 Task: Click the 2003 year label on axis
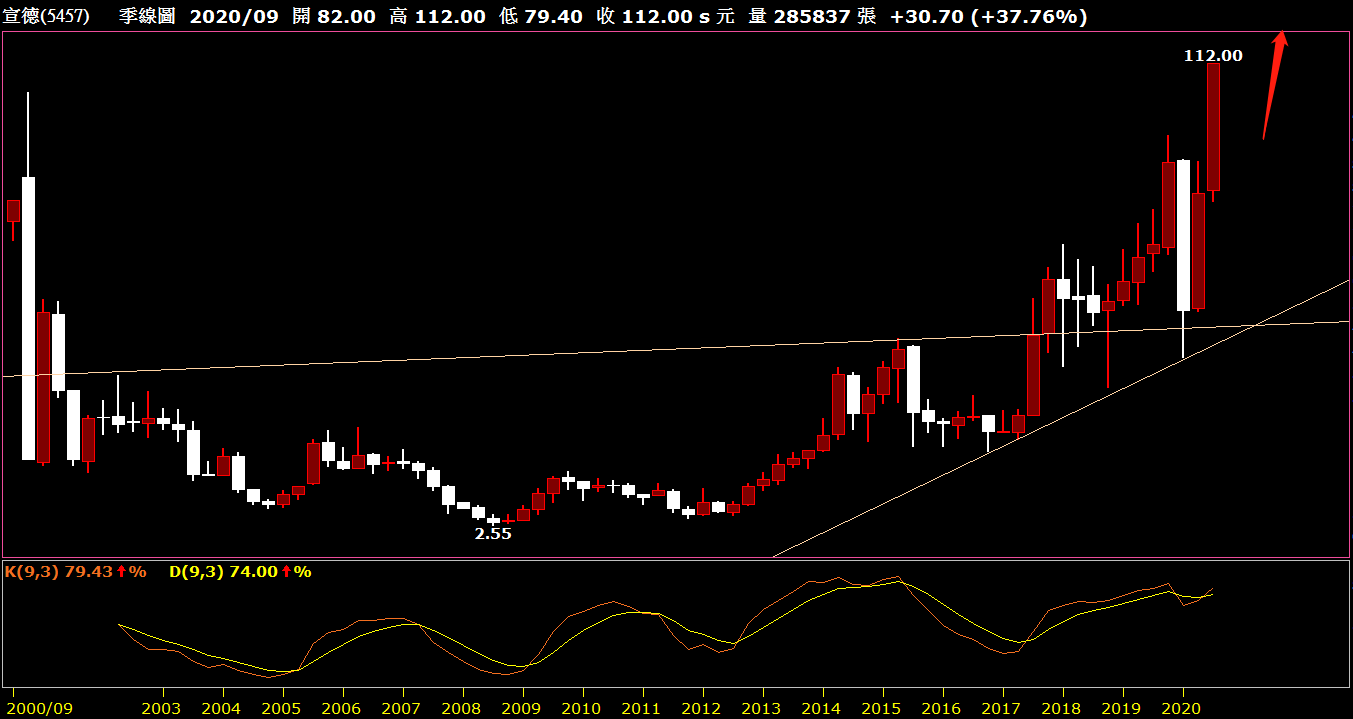[162, 706]
